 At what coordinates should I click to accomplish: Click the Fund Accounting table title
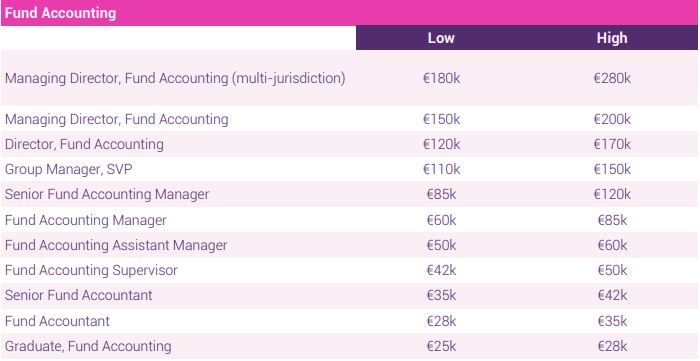coord(60,13)
